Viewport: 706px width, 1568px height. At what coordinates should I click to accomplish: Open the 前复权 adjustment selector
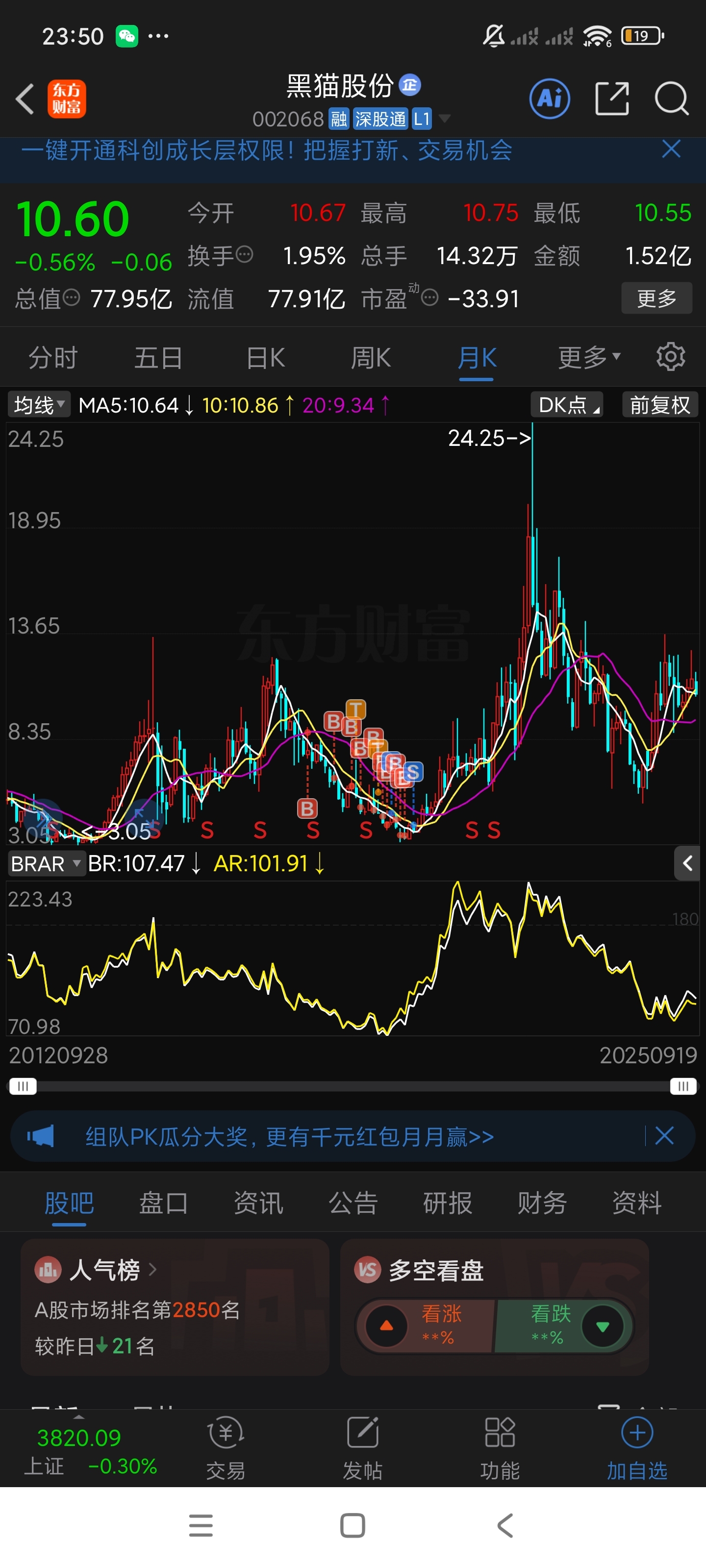coord(660,405)
